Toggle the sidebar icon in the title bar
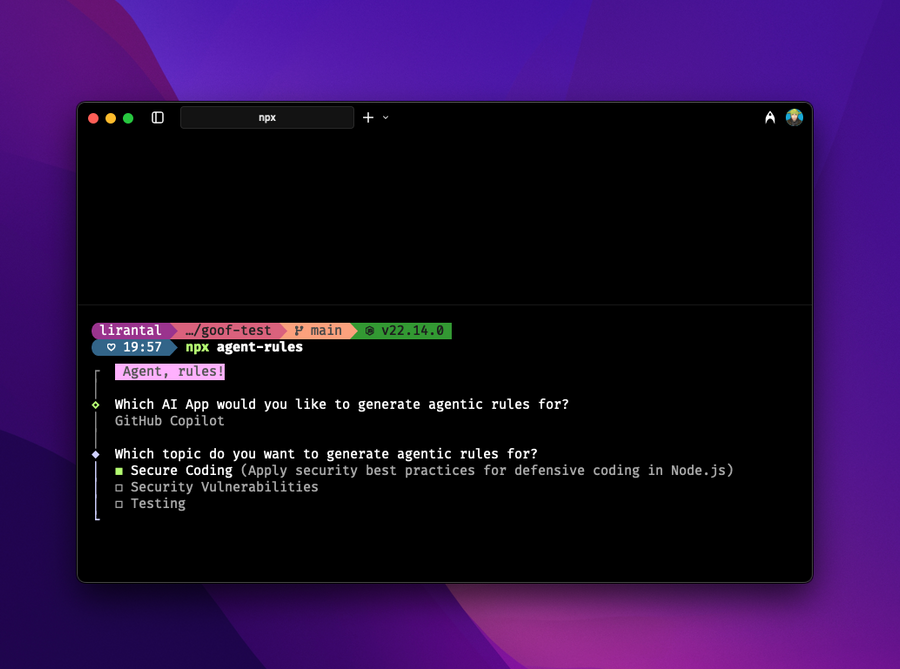 pos(157,117)
